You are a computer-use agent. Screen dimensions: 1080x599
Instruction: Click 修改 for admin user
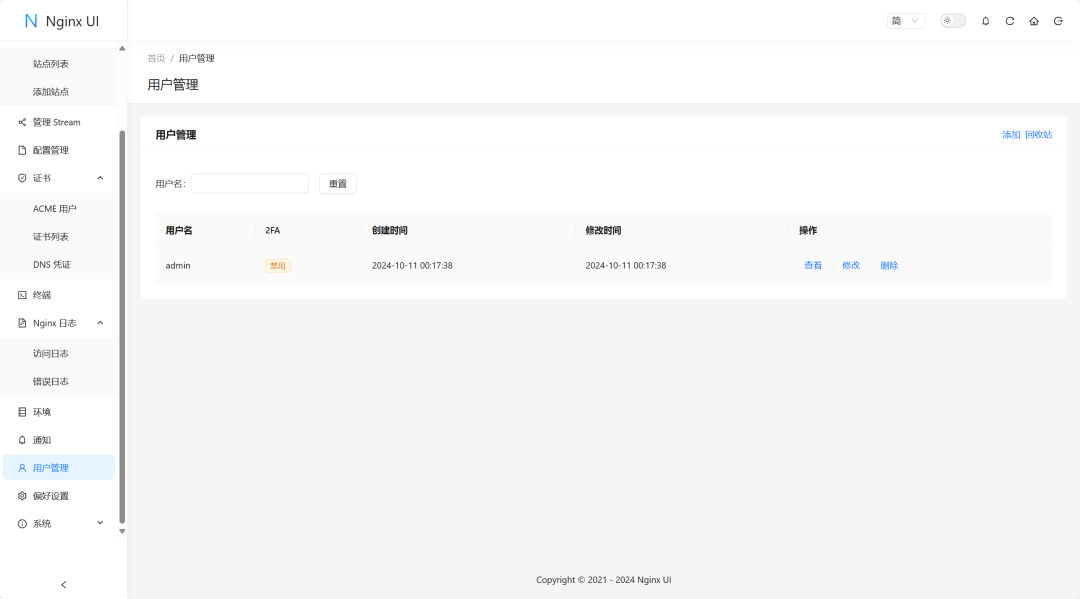(x=851, y=266)
